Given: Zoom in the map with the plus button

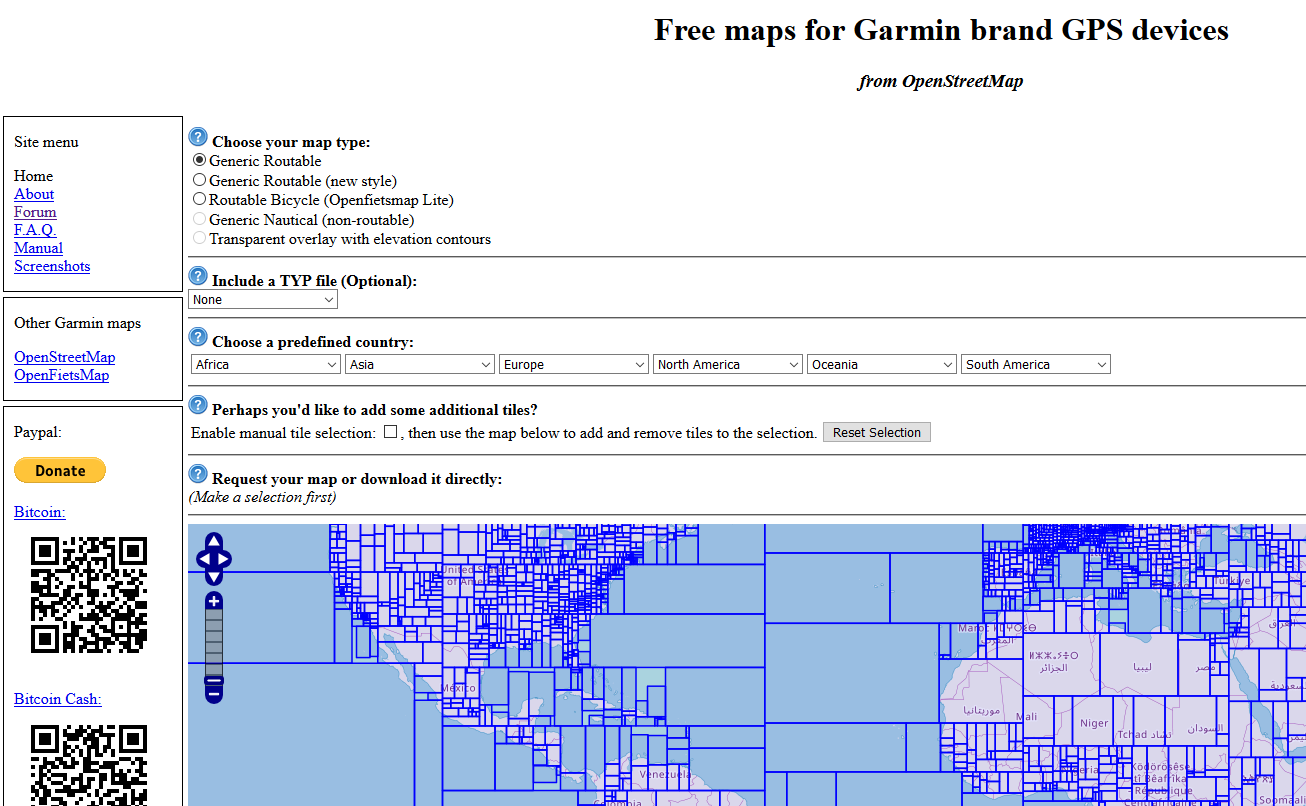Looking at the screenshot, I should 214,601.
